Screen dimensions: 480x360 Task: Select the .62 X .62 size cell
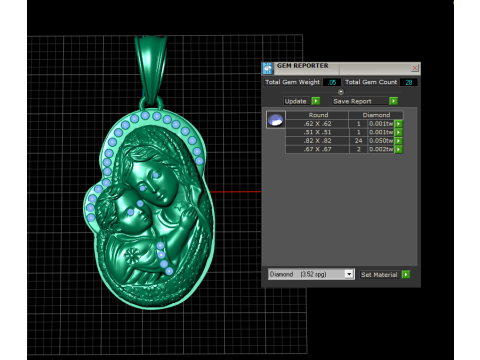(317, 124)
